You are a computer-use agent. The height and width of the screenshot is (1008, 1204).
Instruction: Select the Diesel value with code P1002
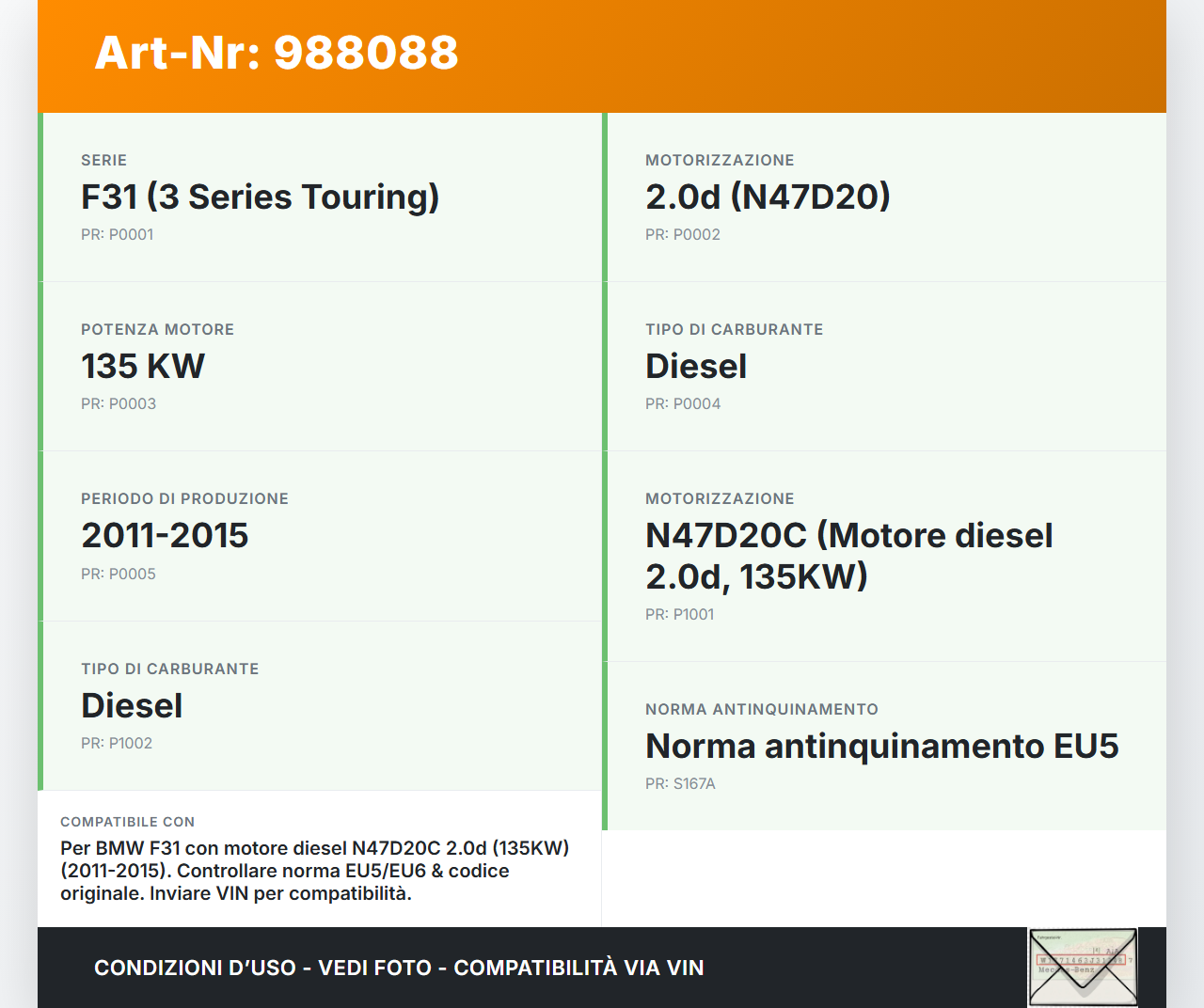click(x=132, y=706)
